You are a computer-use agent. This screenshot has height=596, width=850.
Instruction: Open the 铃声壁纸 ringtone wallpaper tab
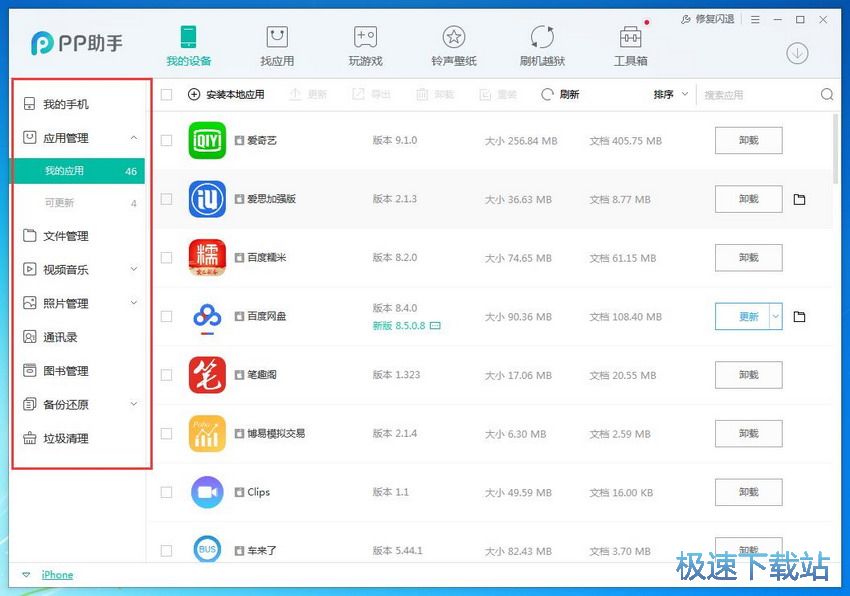pyautogui.click(x=454, y=47)
